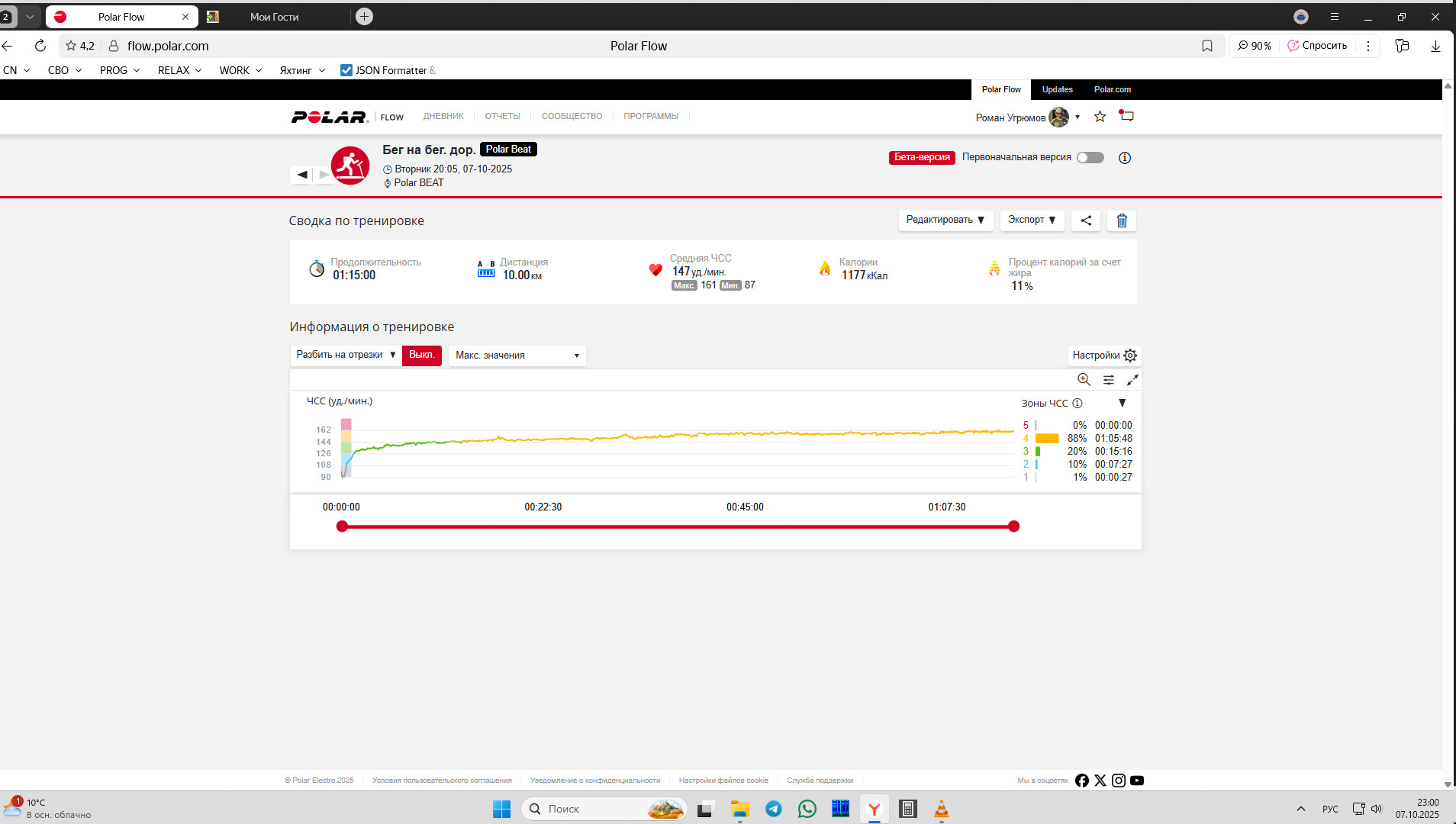Launch VLC media player from taskbar
The image size is (1456, 824).
pos(942,809)
